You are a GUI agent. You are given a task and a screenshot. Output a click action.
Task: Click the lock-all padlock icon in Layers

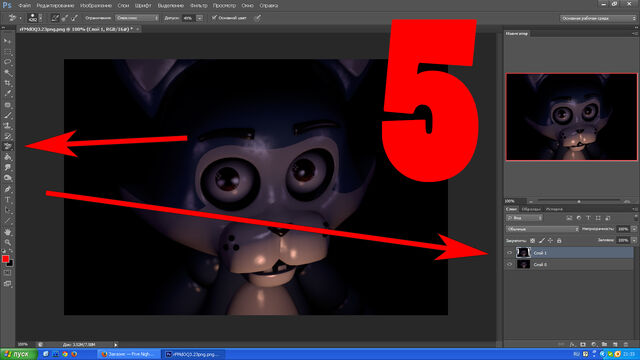point(559,241)
